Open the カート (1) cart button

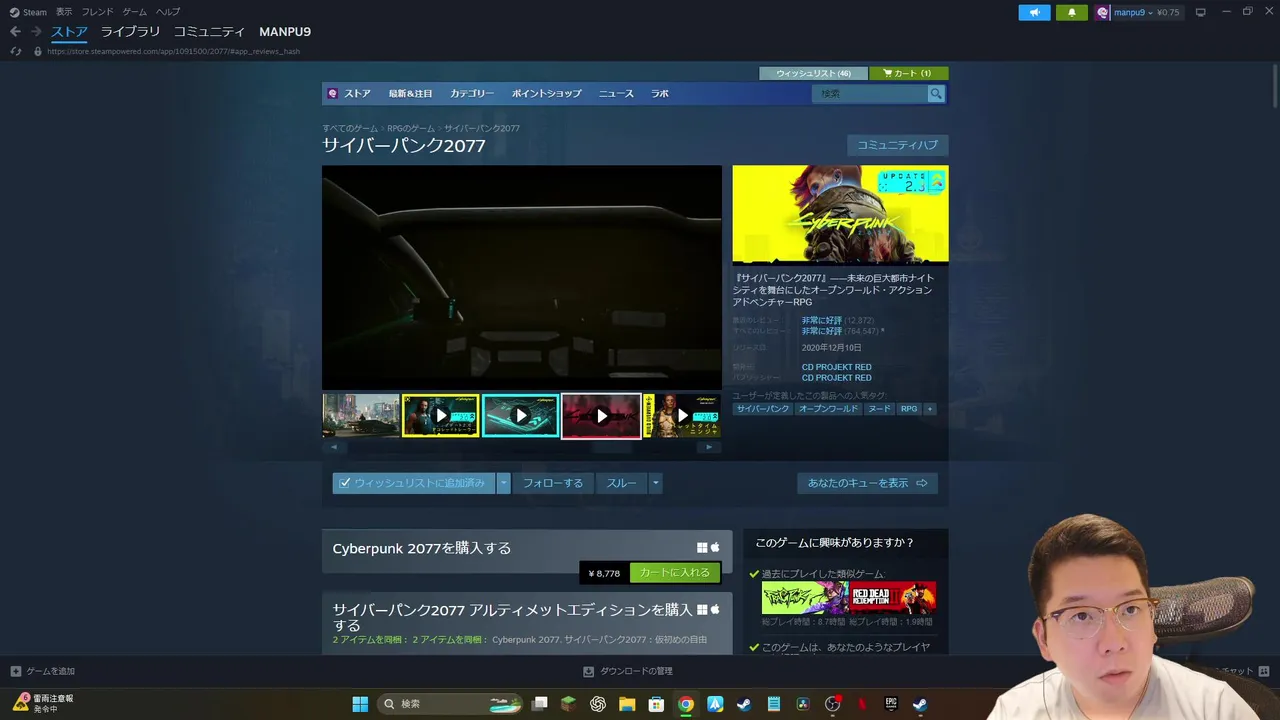tap(909, 73)
